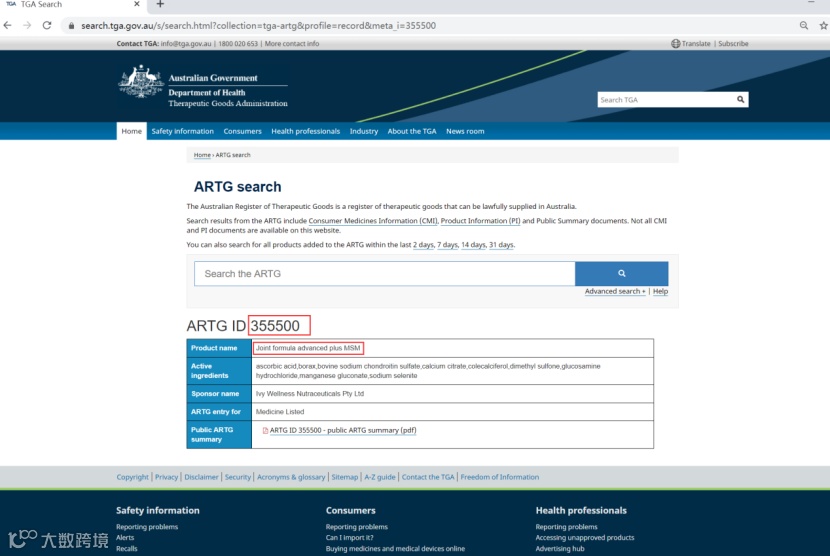Bookmark page with the star icon
The width and height of the screenshot is (830, 556).
pos(824,25)
